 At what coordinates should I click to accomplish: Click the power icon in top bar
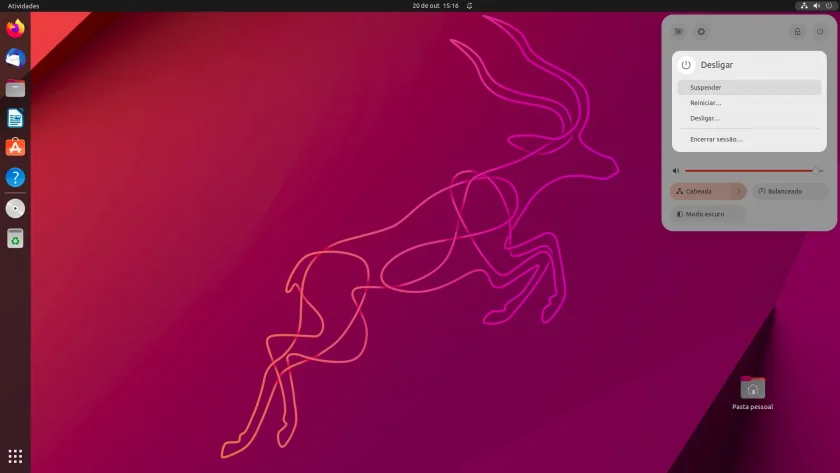(x=829, y=5)
